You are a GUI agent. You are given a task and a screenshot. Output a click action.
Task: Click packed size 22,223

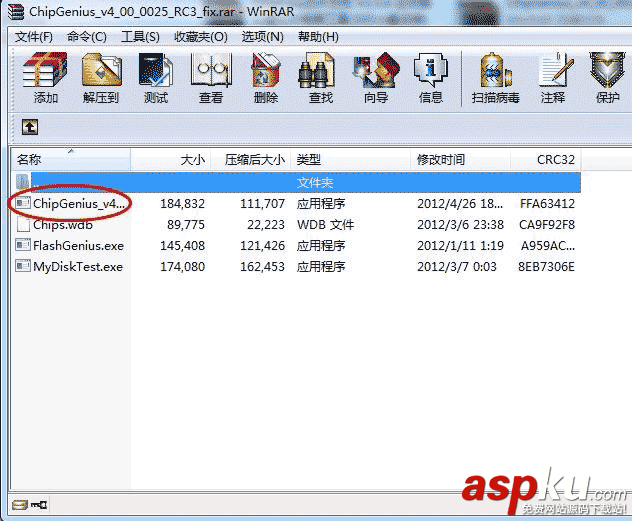[x=266, y=224]
